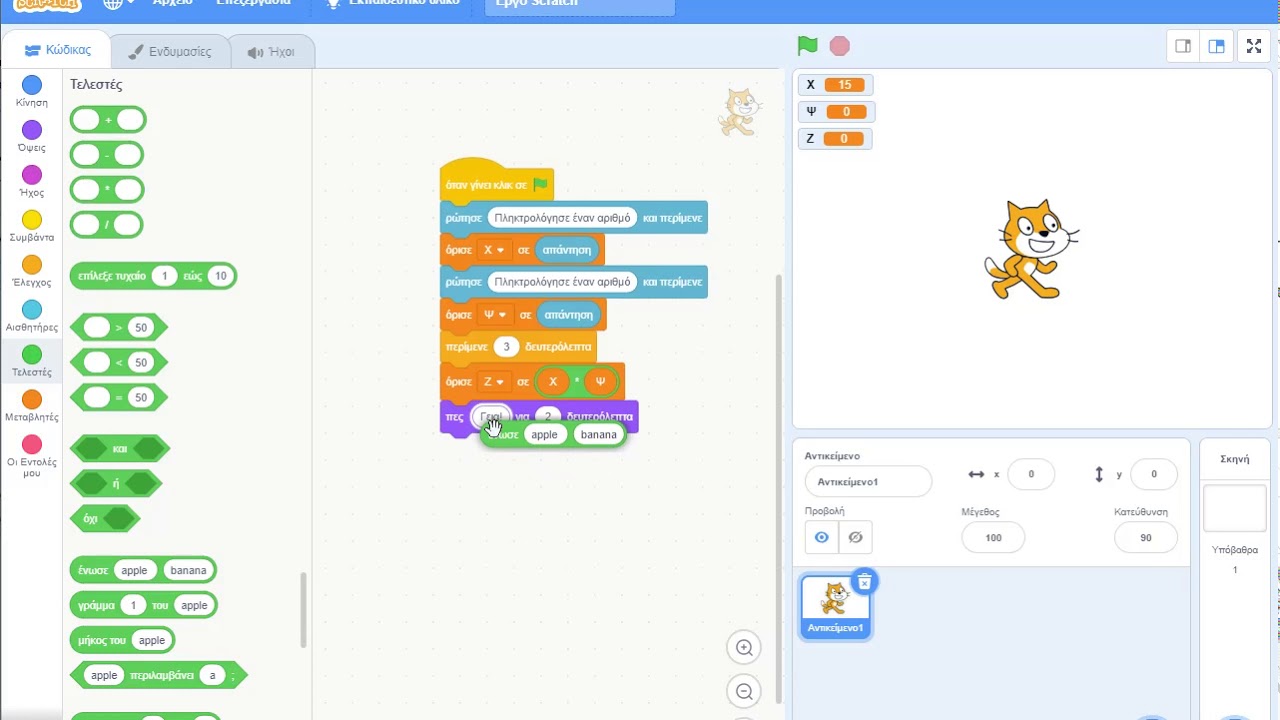Click the addition operator block
The width and height of the screenshot is (1280, 720).
(108, 120)
